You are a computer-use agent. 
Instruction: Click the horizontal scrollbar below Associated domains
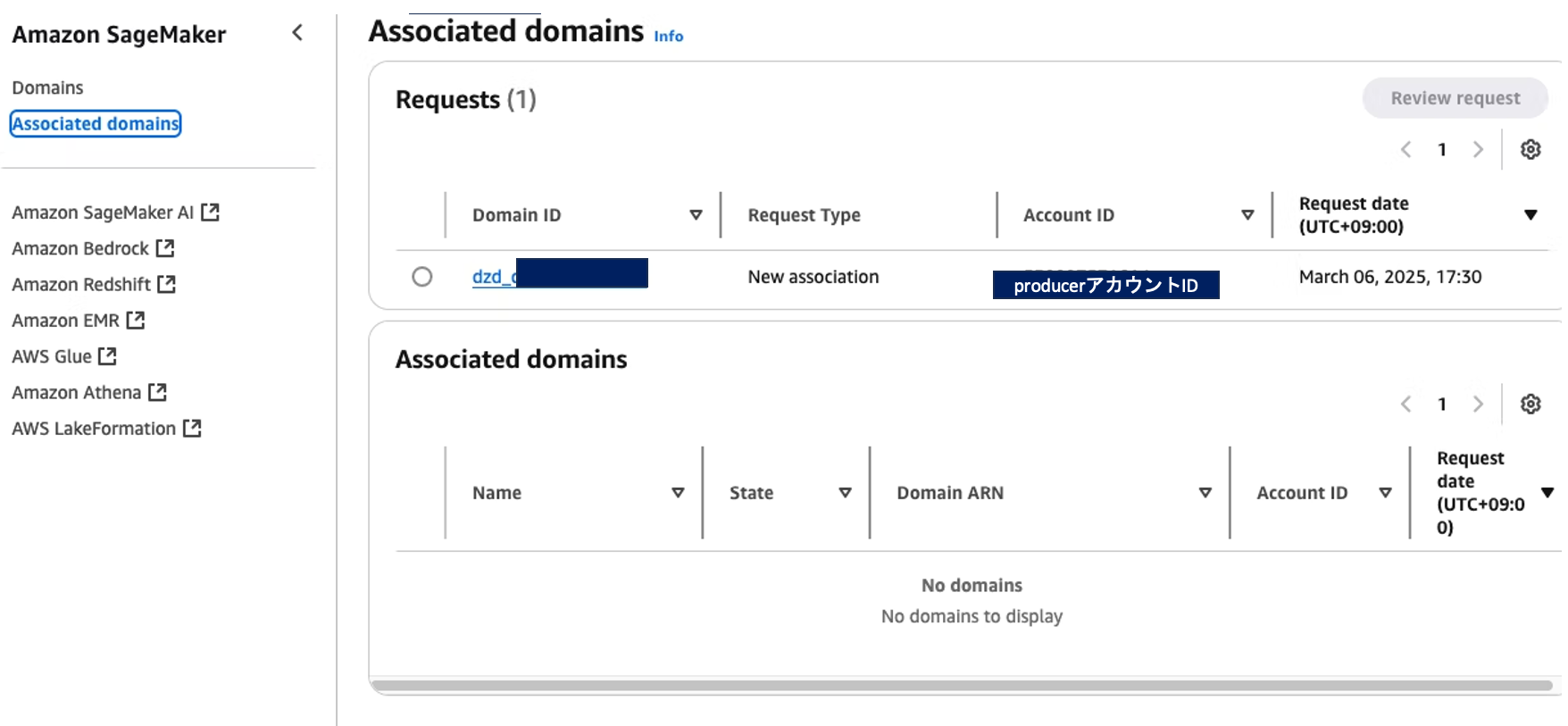point(963,686)
